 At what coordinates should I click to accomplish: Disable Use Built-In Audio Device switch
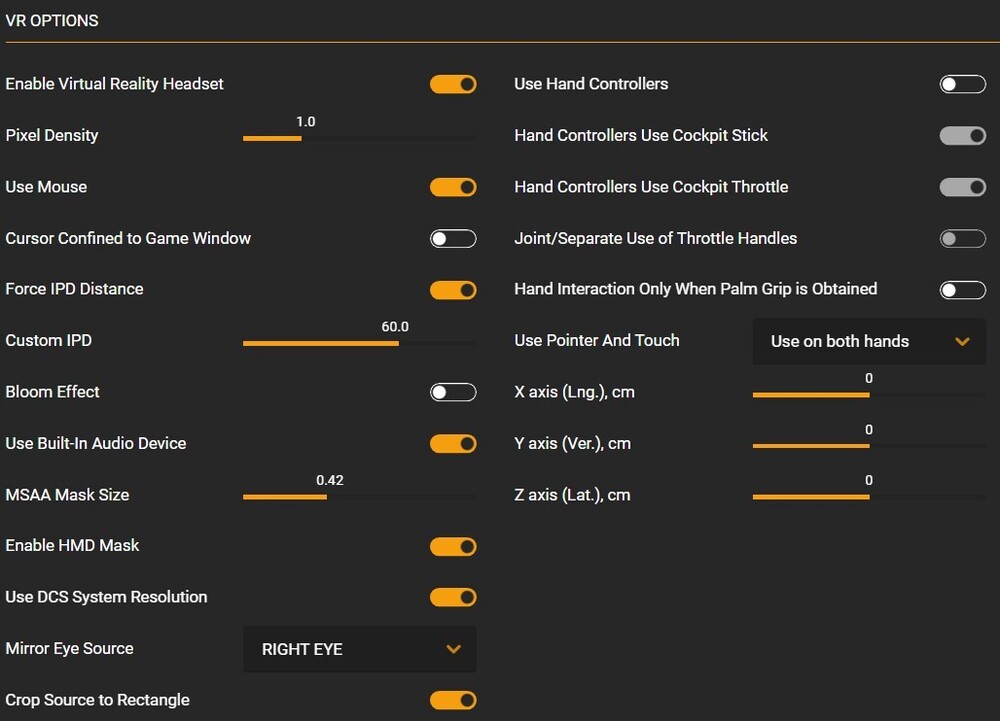pyautogui.click(x=453, y=443)
